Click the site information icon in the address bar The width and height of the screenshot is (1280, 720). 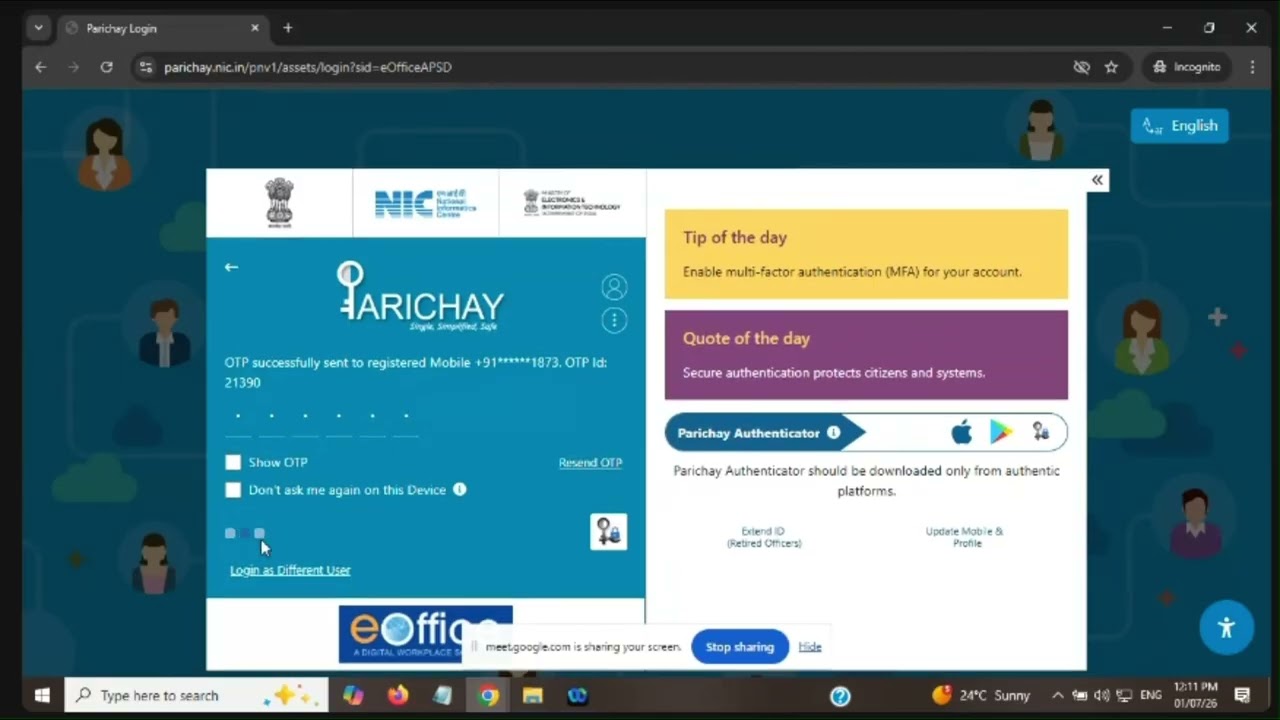(x=146, y=67)
